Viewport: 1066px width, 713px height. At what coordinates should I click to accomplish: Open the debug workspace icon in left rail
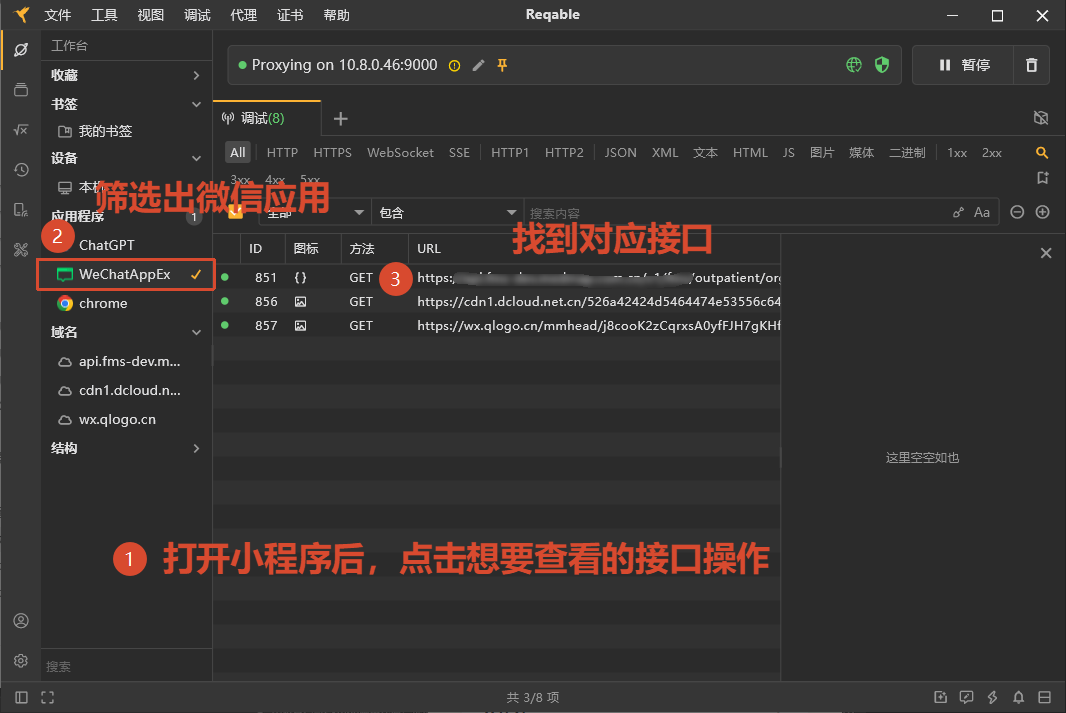click(21, 49)
